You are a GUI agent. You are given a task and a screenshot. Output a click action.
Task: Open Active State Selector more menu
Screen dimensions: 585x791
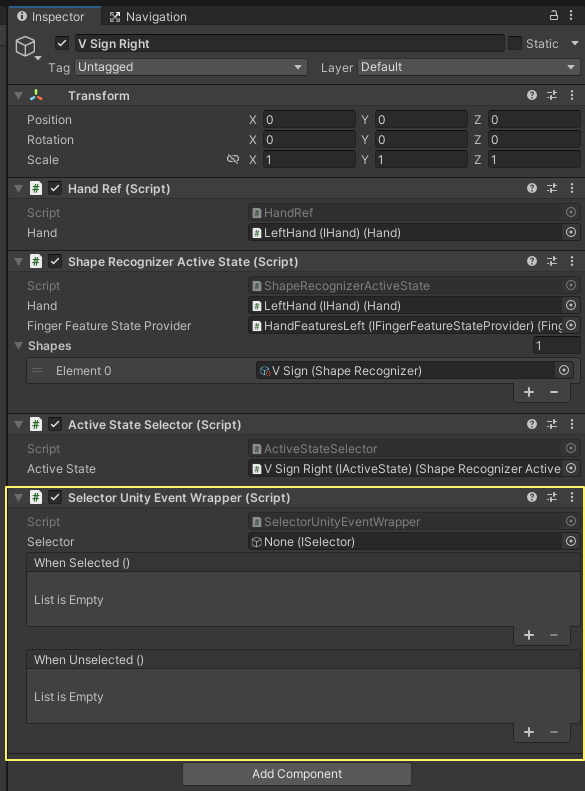pos(572,424)
